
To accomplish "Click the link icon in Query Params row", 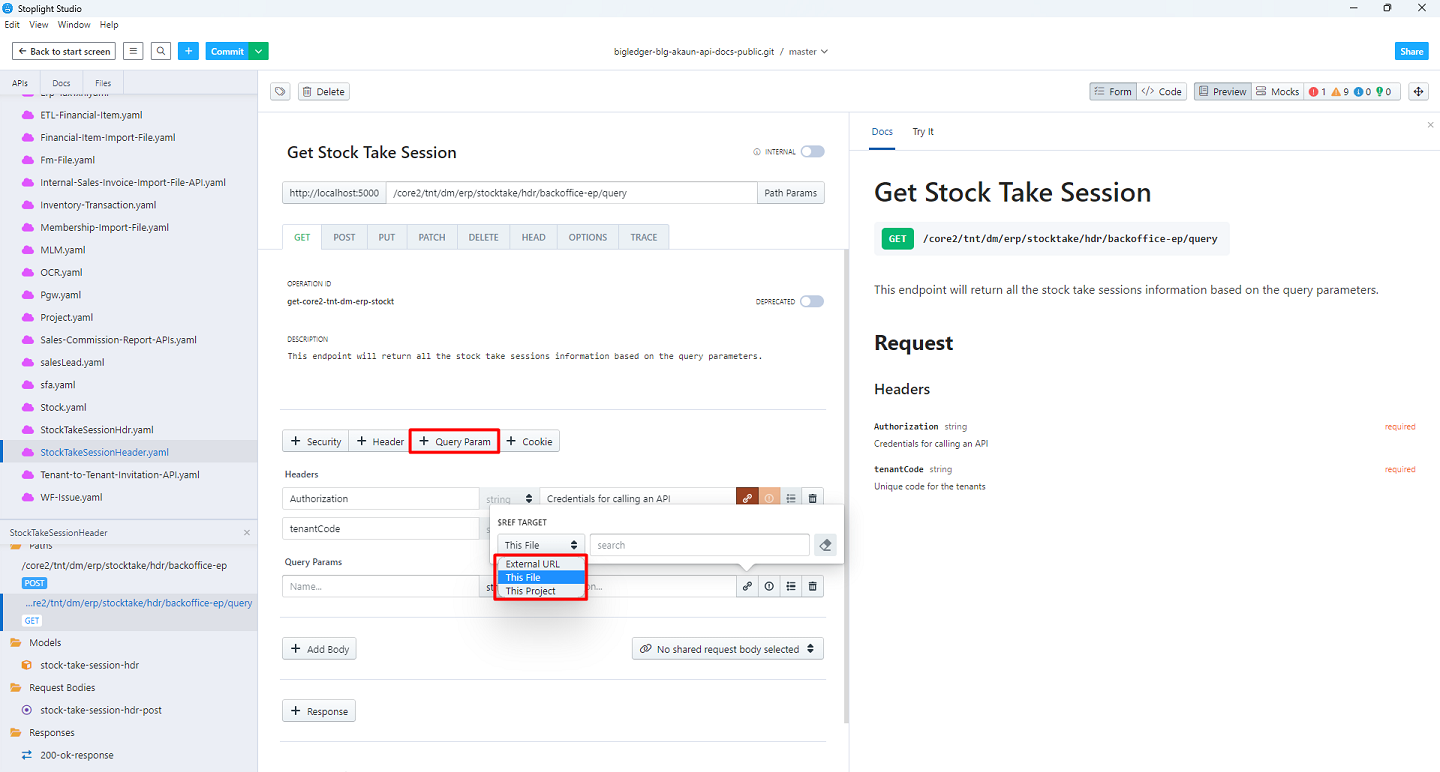I will tap(747, 587).
